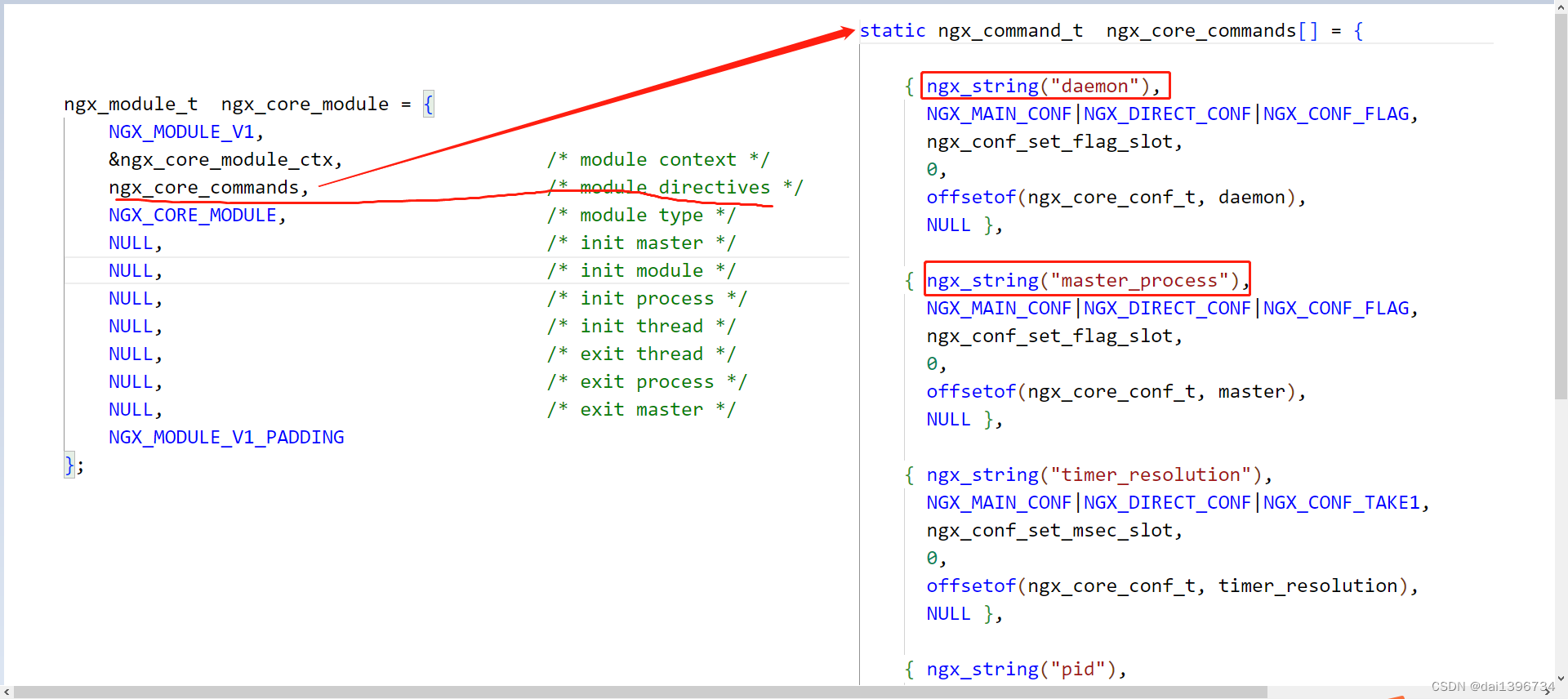Screen dimensions: 1568x699
Task: Click the "exit process" comment
Action: 647,382
